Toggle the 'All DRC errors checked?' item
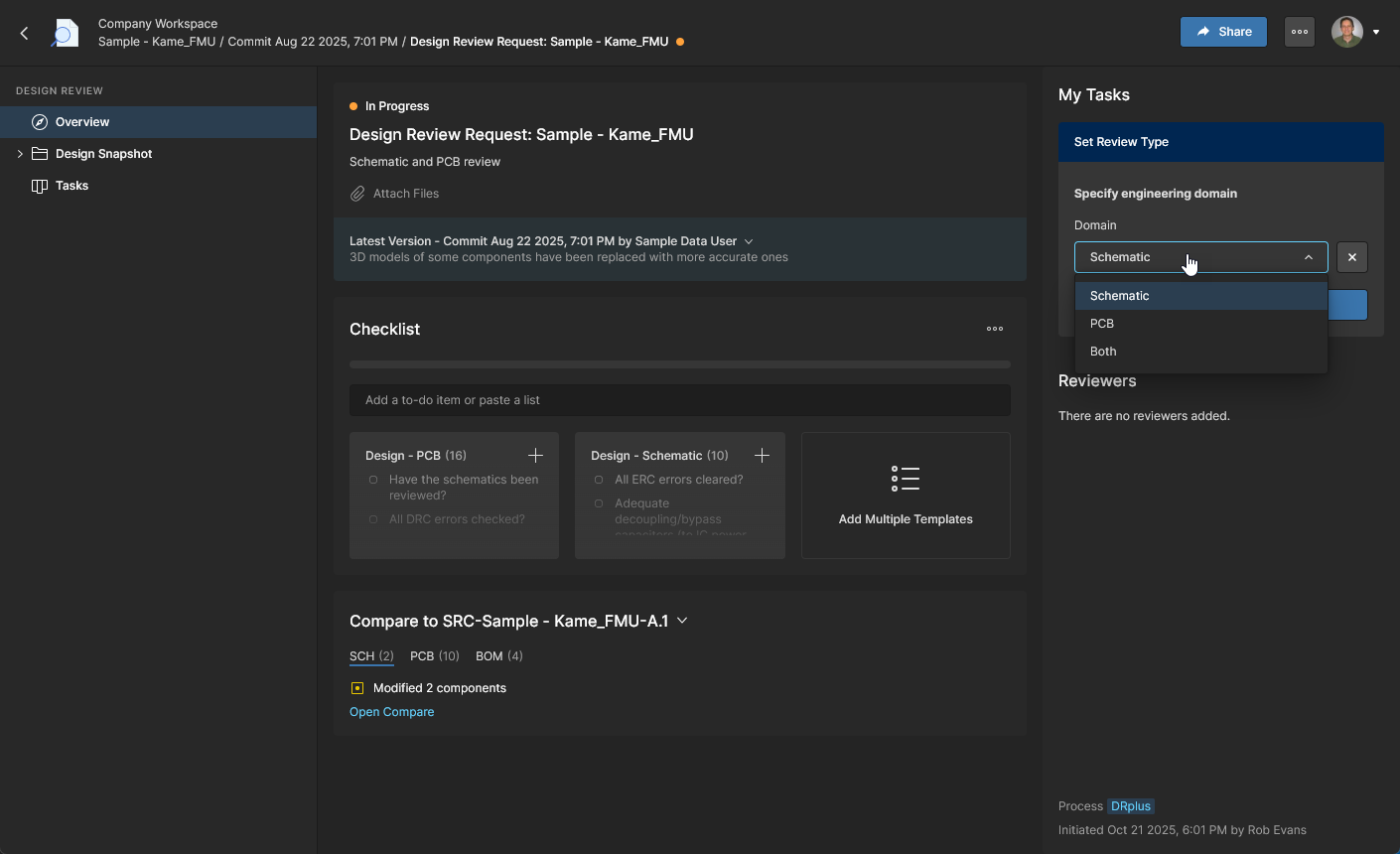The width and height of the screenshot is (1400, 854). coord(373,519)
